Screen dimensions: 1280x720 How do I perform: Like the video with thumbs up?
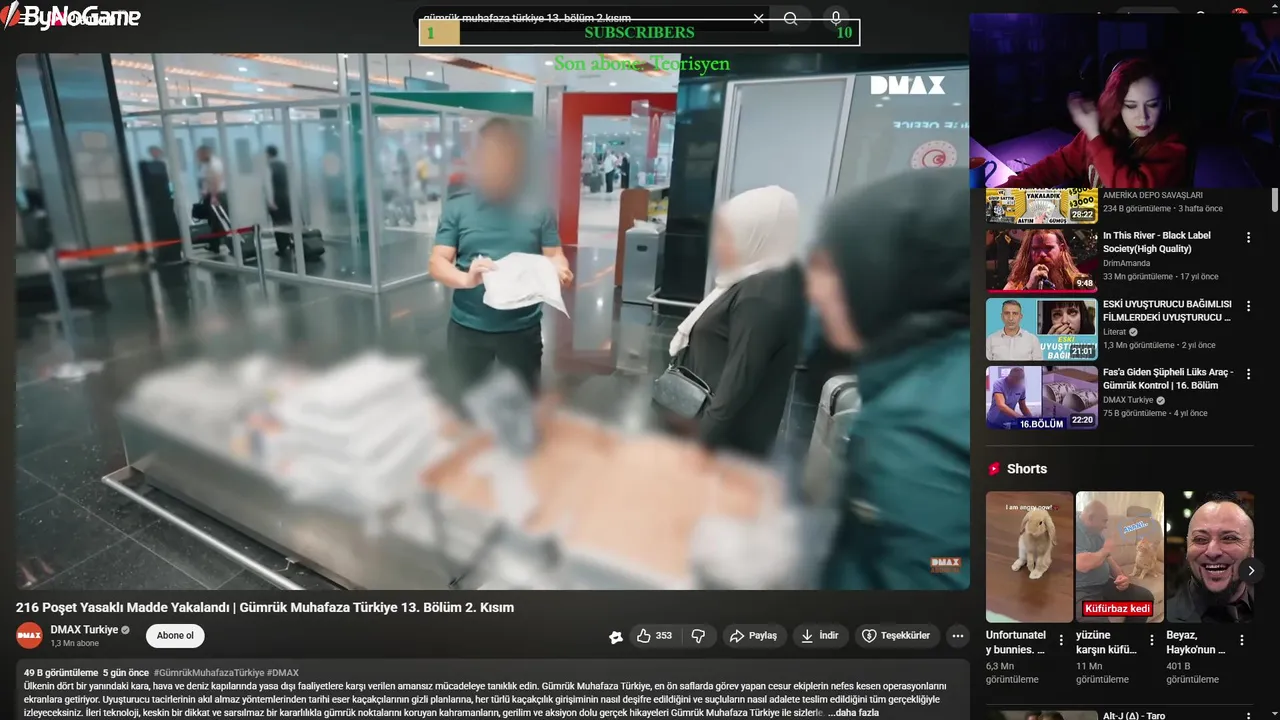pyautogui.click(x=644, y=636)
